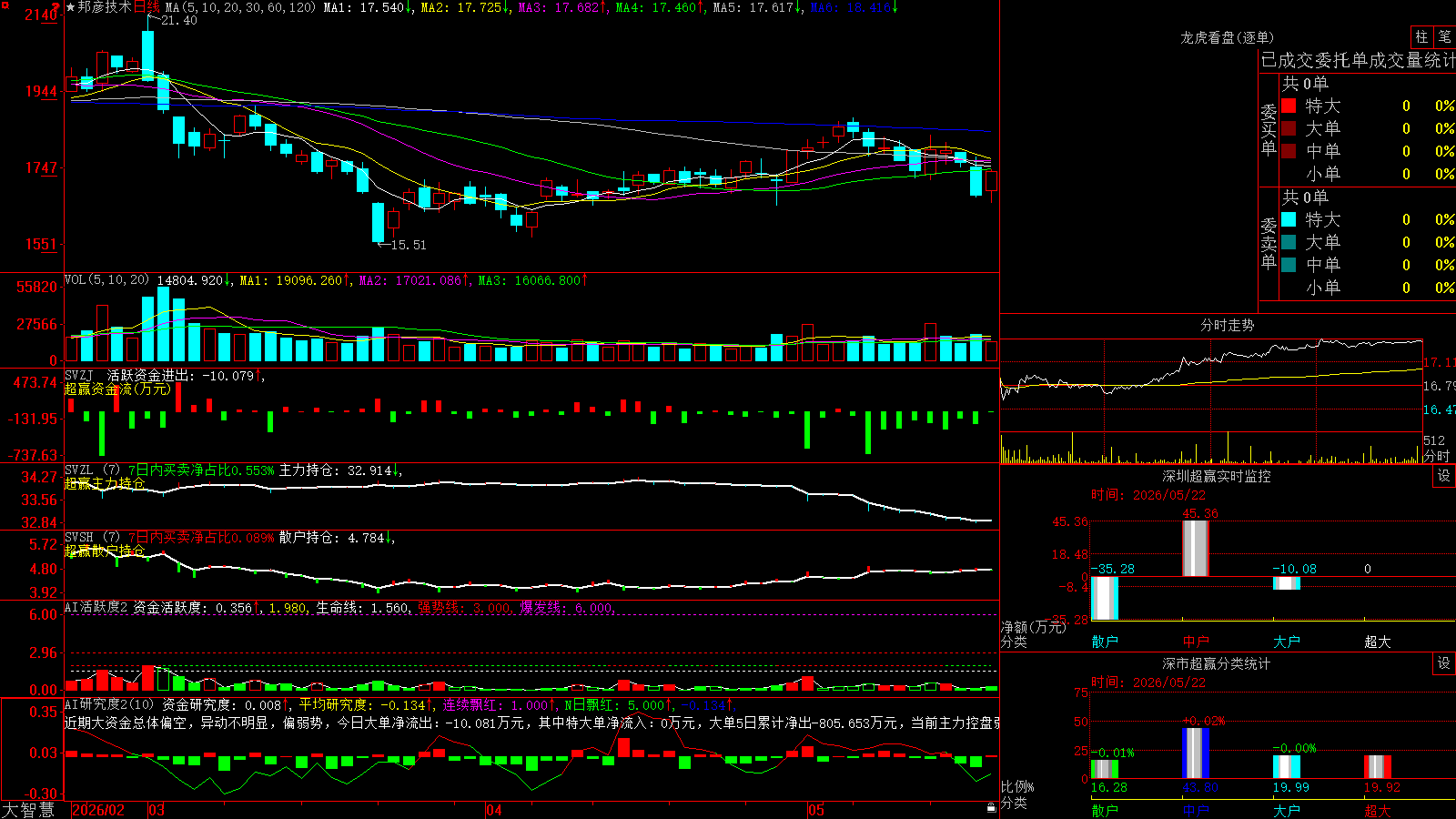Select the MA(5,10,20,30,60,120) indicator label

(240, 7)
